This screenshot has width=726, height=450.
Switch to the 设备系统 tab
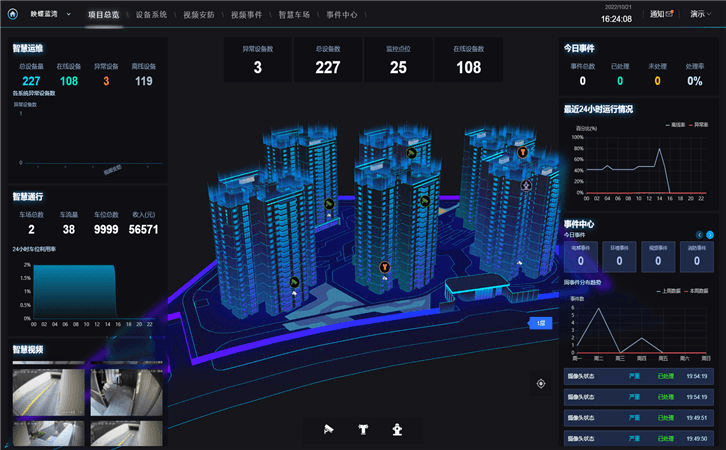coord(151,15)
